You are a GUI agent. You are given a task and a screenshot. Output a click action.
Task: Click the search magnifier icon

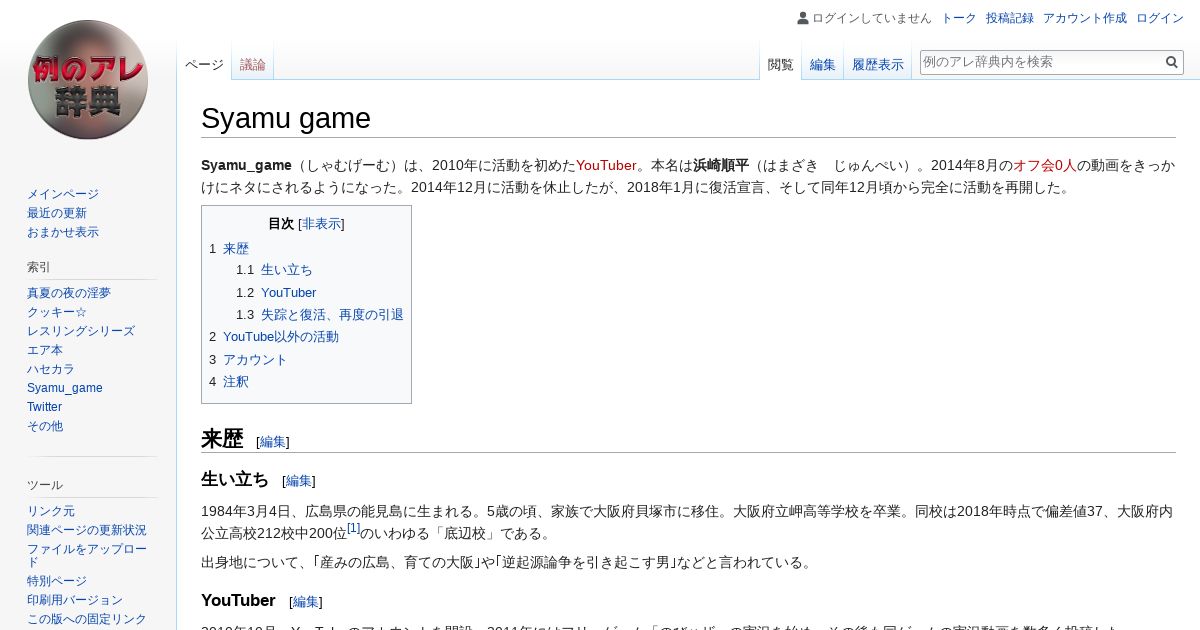tap(1172, 62)
